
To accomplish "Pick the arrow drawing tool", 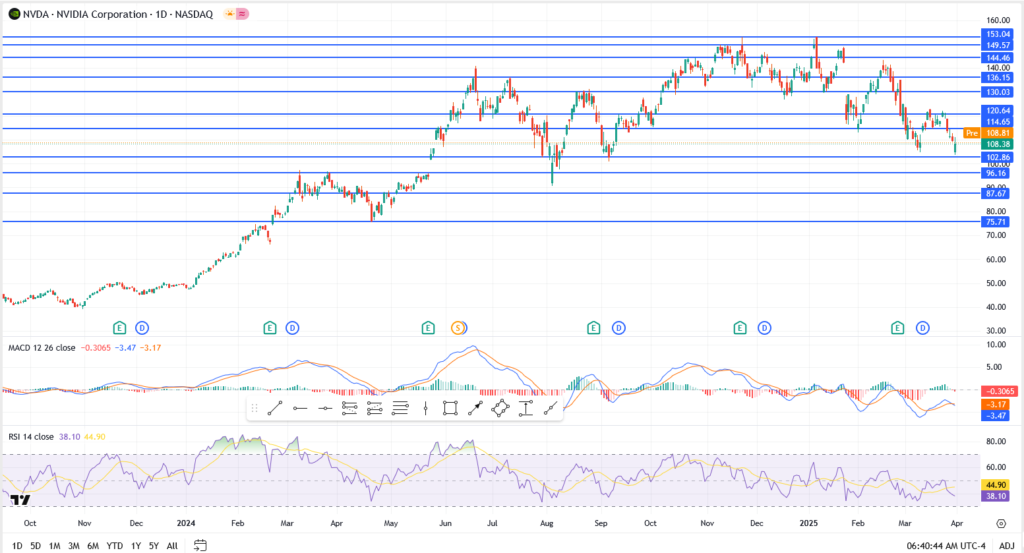I will point(475,408).
